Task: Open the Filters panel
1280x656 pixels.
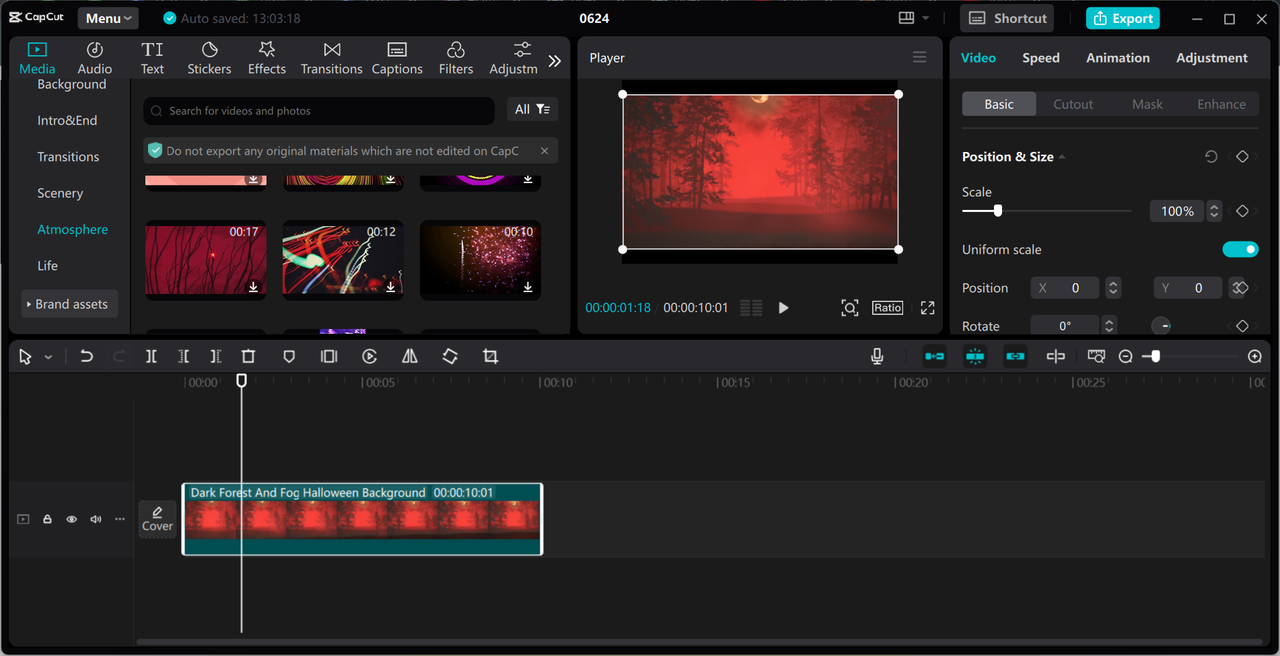Action: click(x=456, y=58)
